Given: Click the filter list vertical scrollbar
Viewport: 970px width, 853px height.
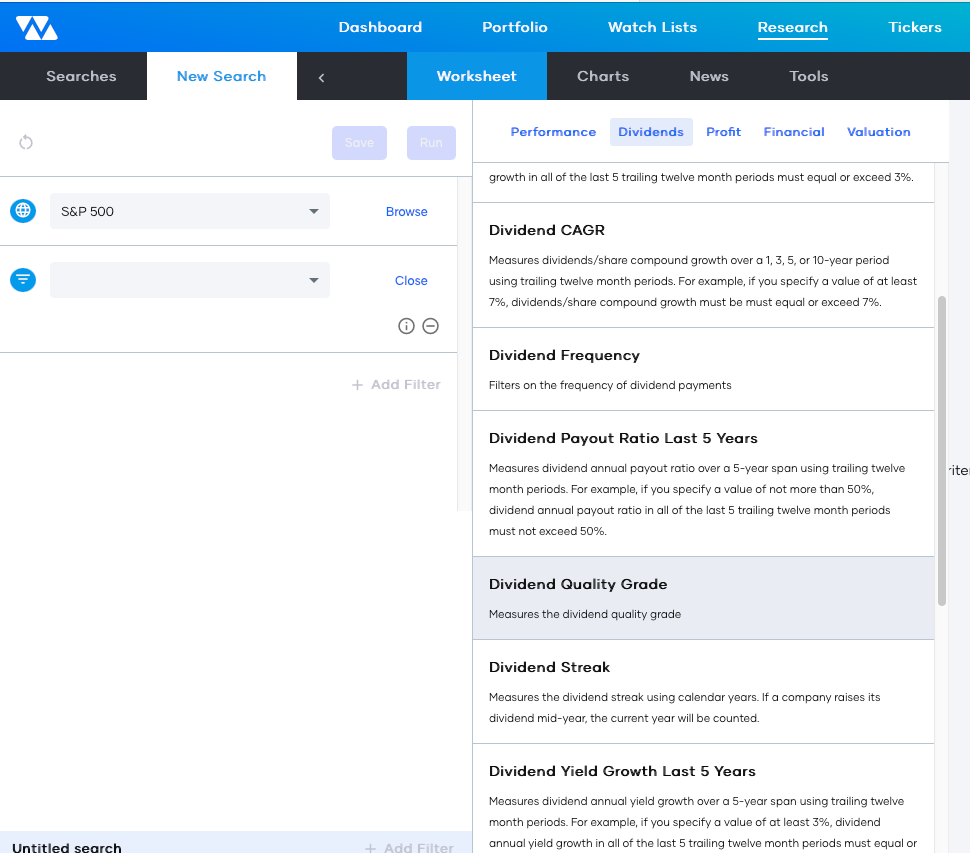Looking at the screenshot, I should pos(942,451).
